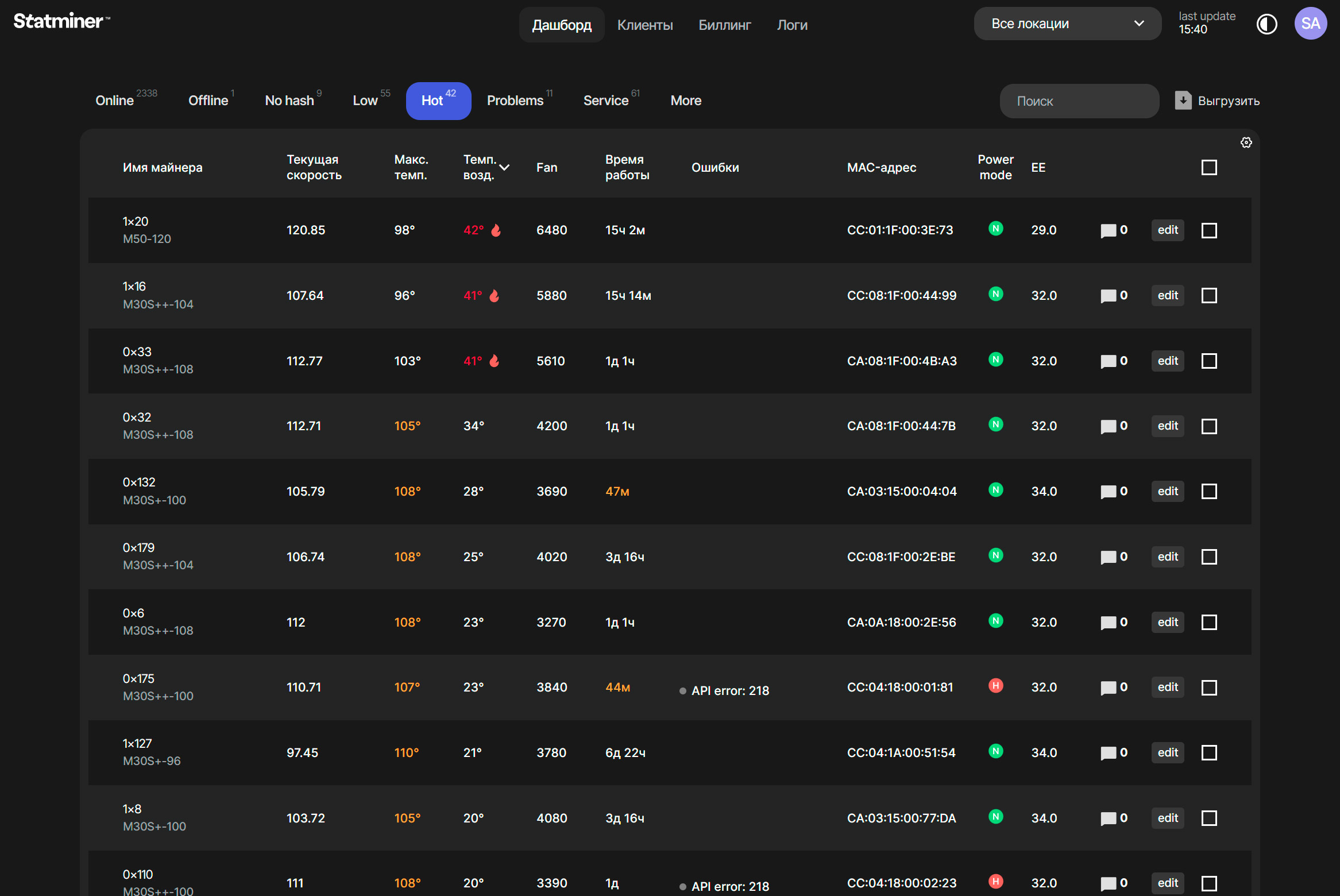Select the checkbox for miner 0x175
This screenshot has height=896, width=1340.
1209,688
